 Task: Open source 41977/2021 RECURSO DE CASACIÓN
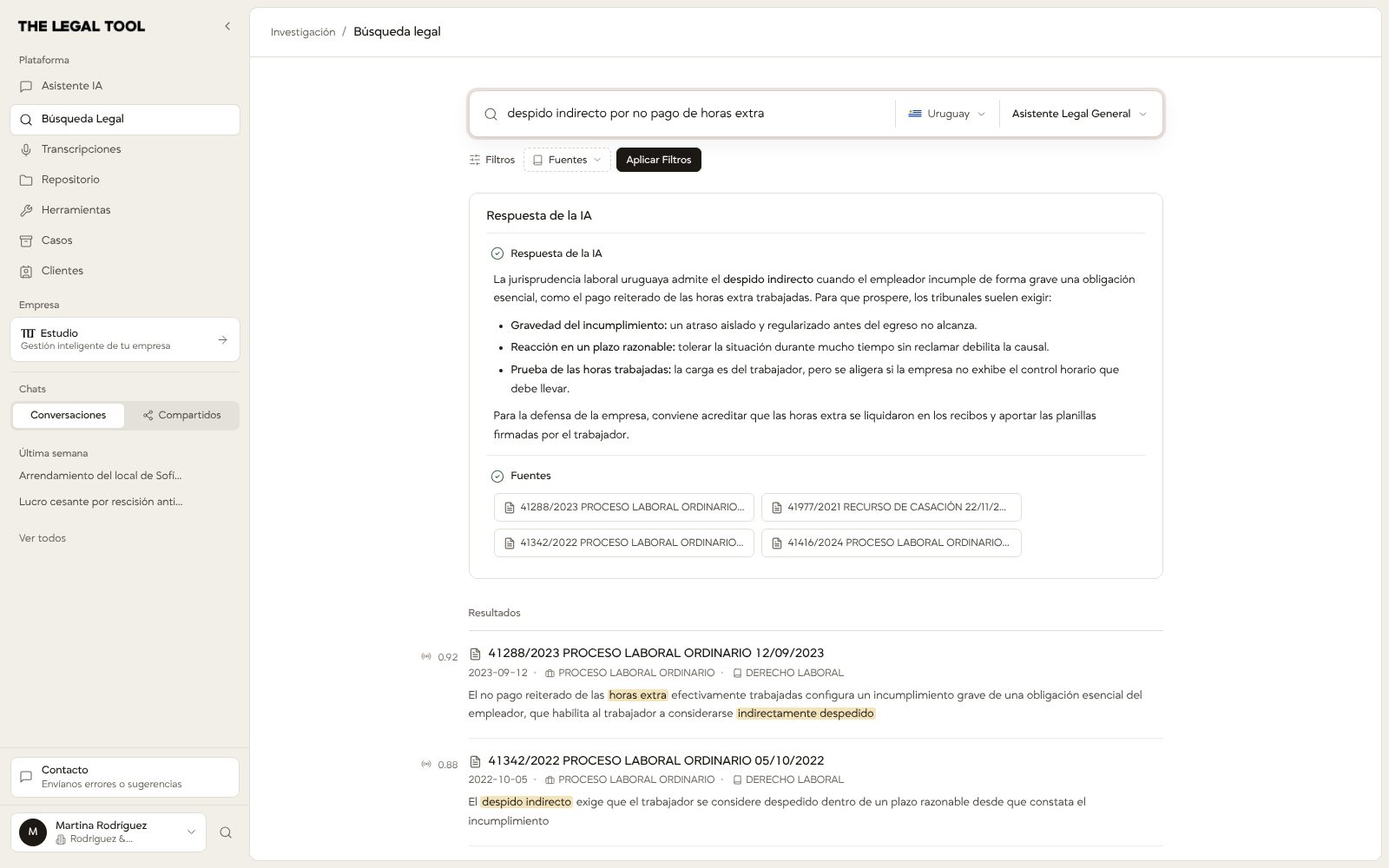(x=892, y=507)
